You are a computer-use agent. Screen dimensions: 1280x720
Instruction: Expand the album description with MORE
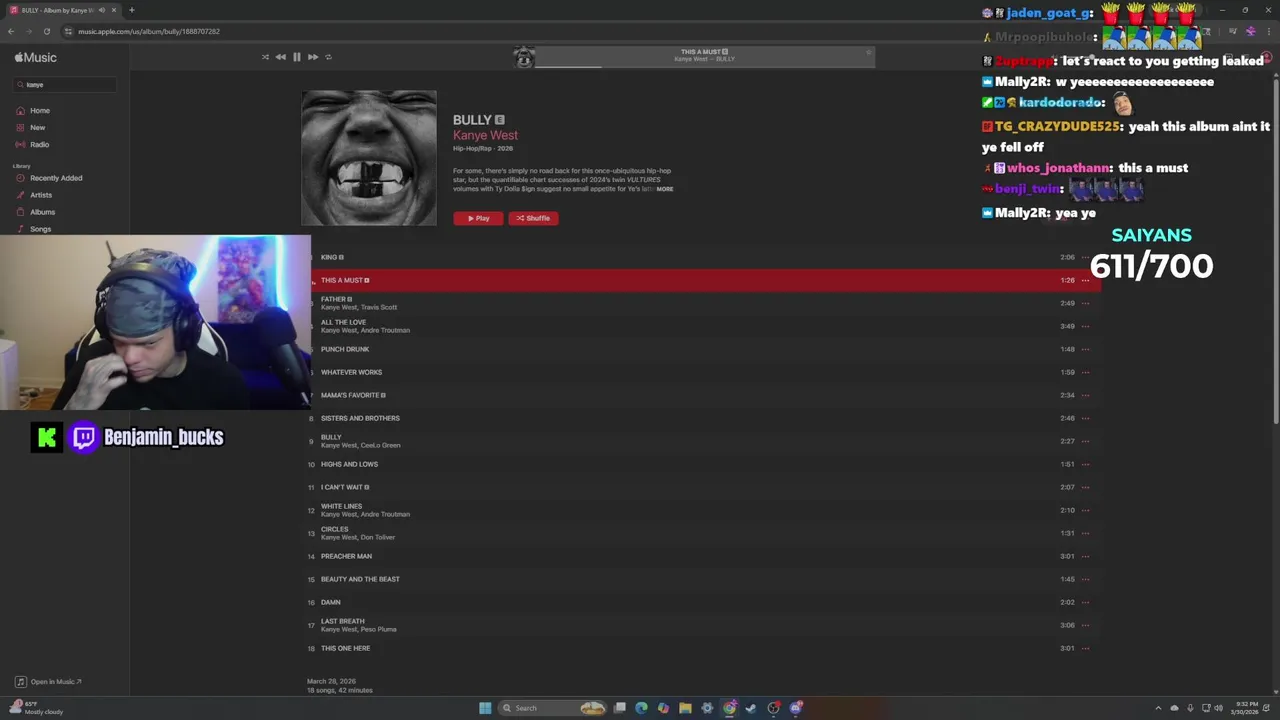click(665, 189)
